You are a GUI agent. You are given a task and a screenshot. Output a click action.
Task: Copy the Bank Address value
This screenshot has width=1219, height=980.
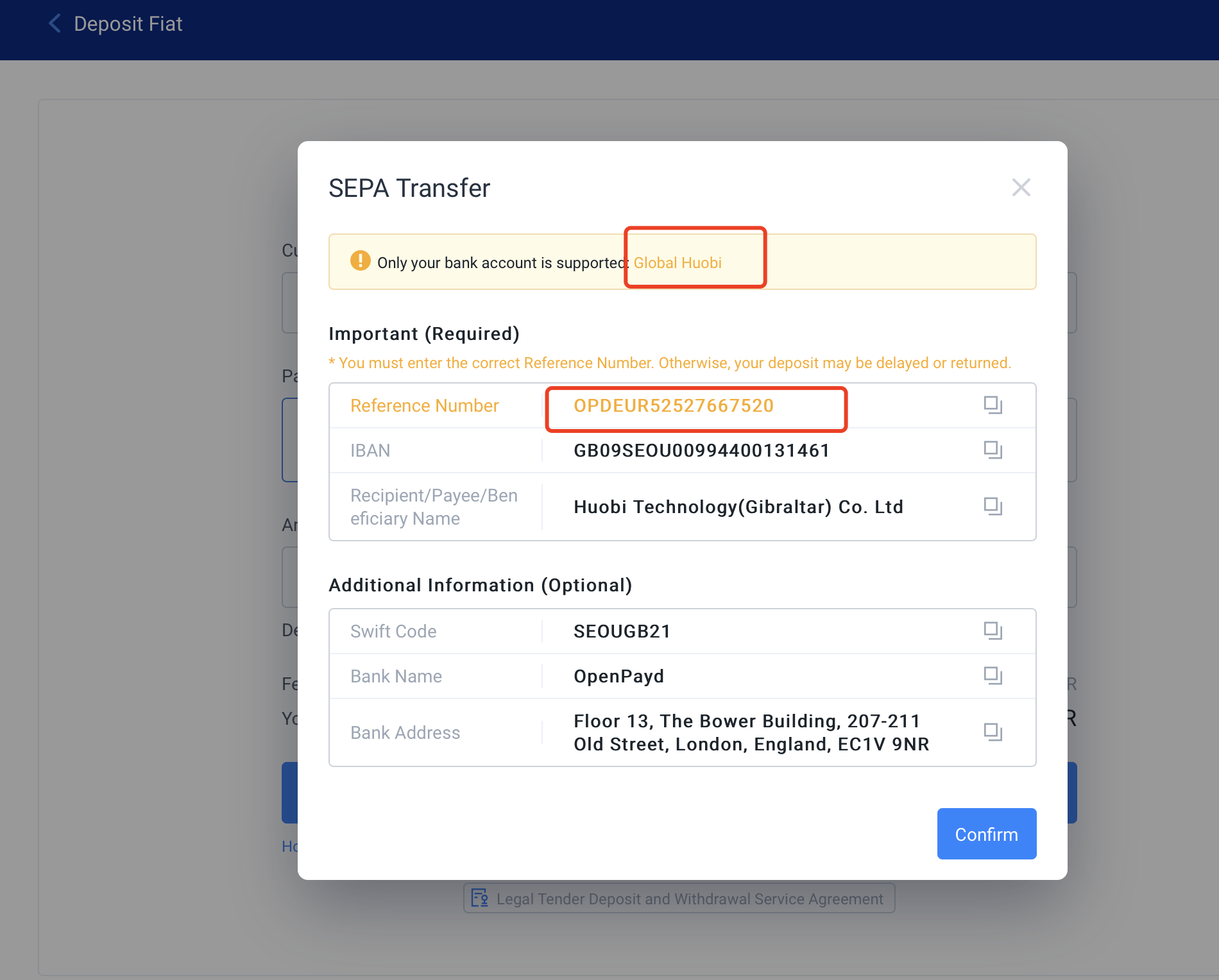coord(993,732)
